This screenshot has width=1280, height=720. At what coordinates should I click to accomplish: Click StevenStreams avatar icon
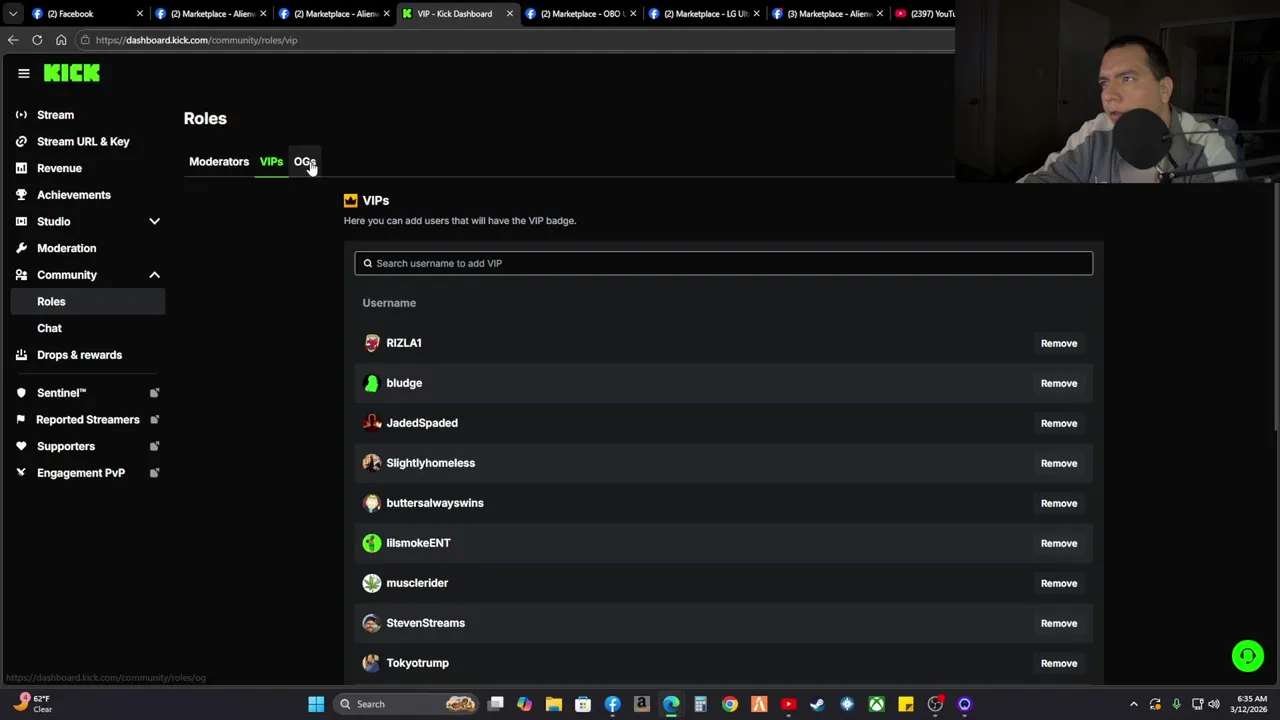(372, 623)
